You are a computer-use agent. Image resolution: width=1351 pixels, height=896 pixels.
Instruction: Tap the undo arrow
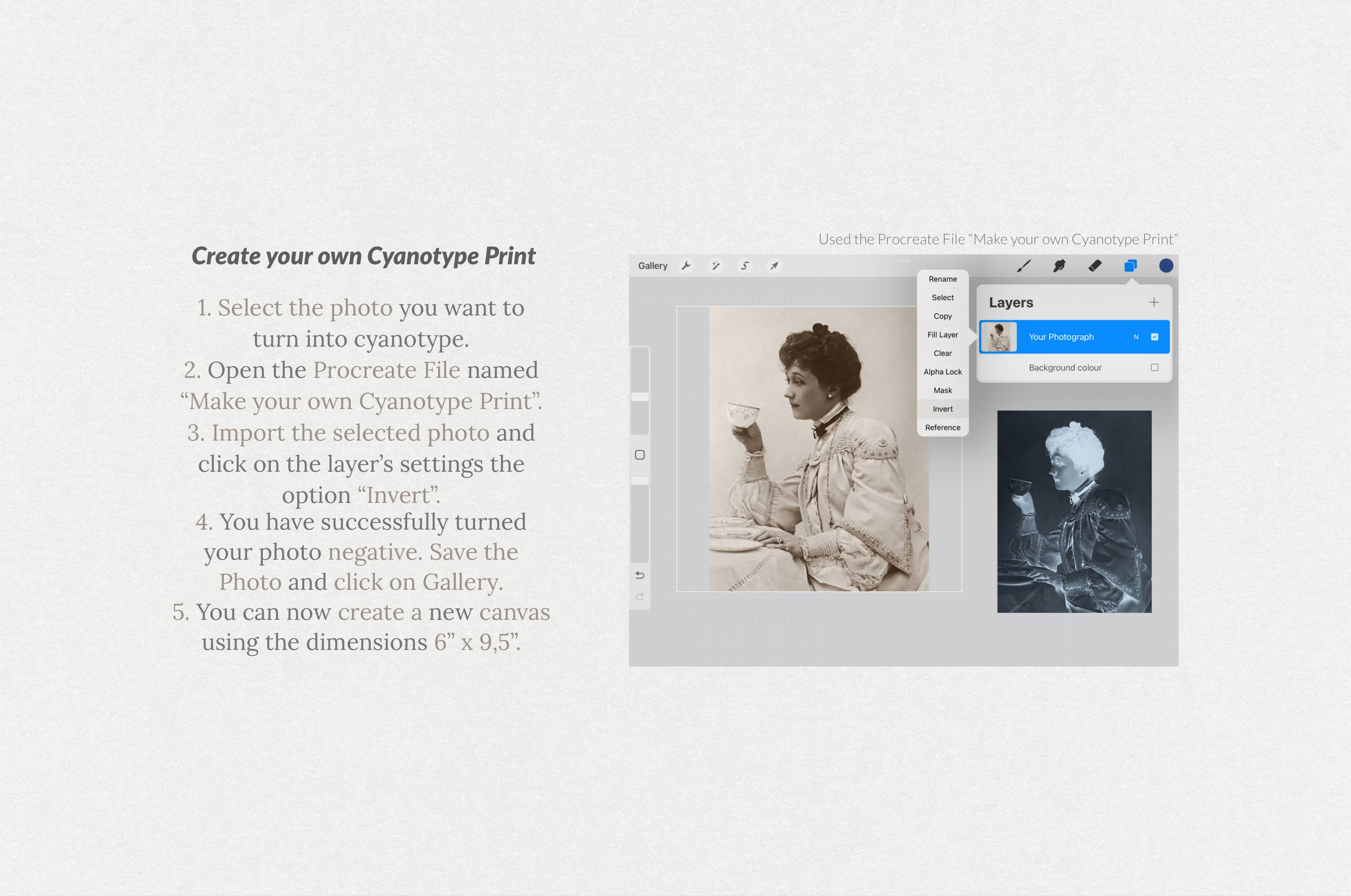(640, 575)
